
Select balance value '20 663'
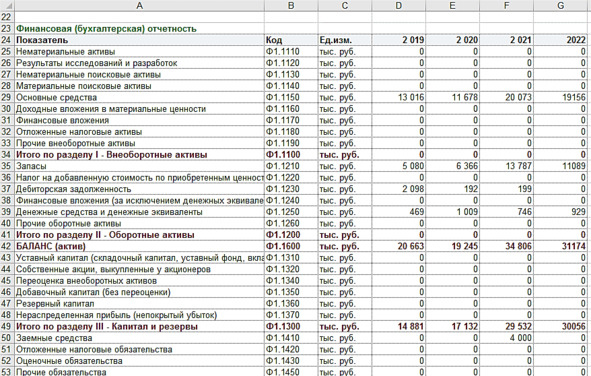point(399,246)
